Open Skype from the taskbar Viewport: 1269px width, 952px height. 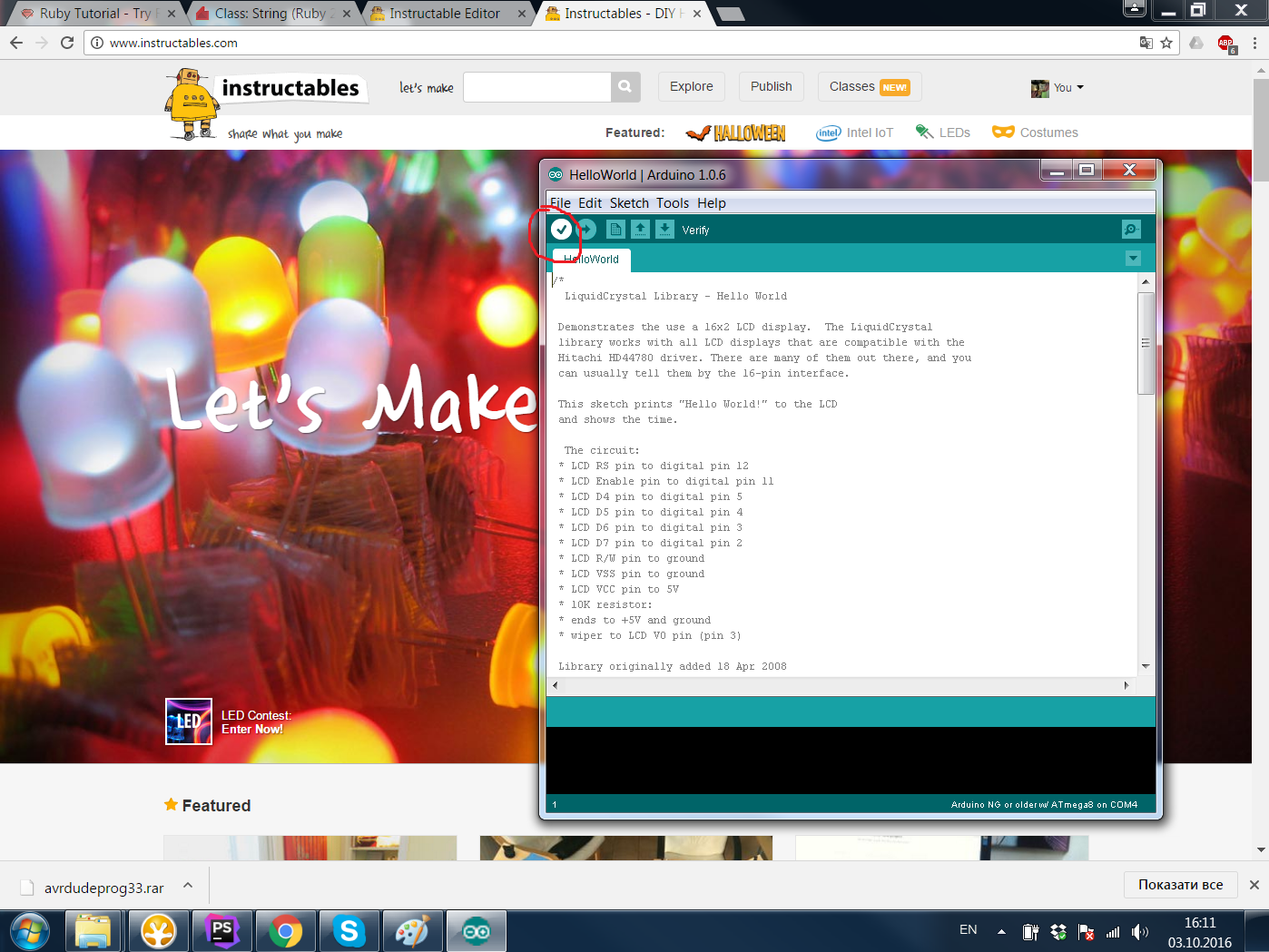[349, 931]
